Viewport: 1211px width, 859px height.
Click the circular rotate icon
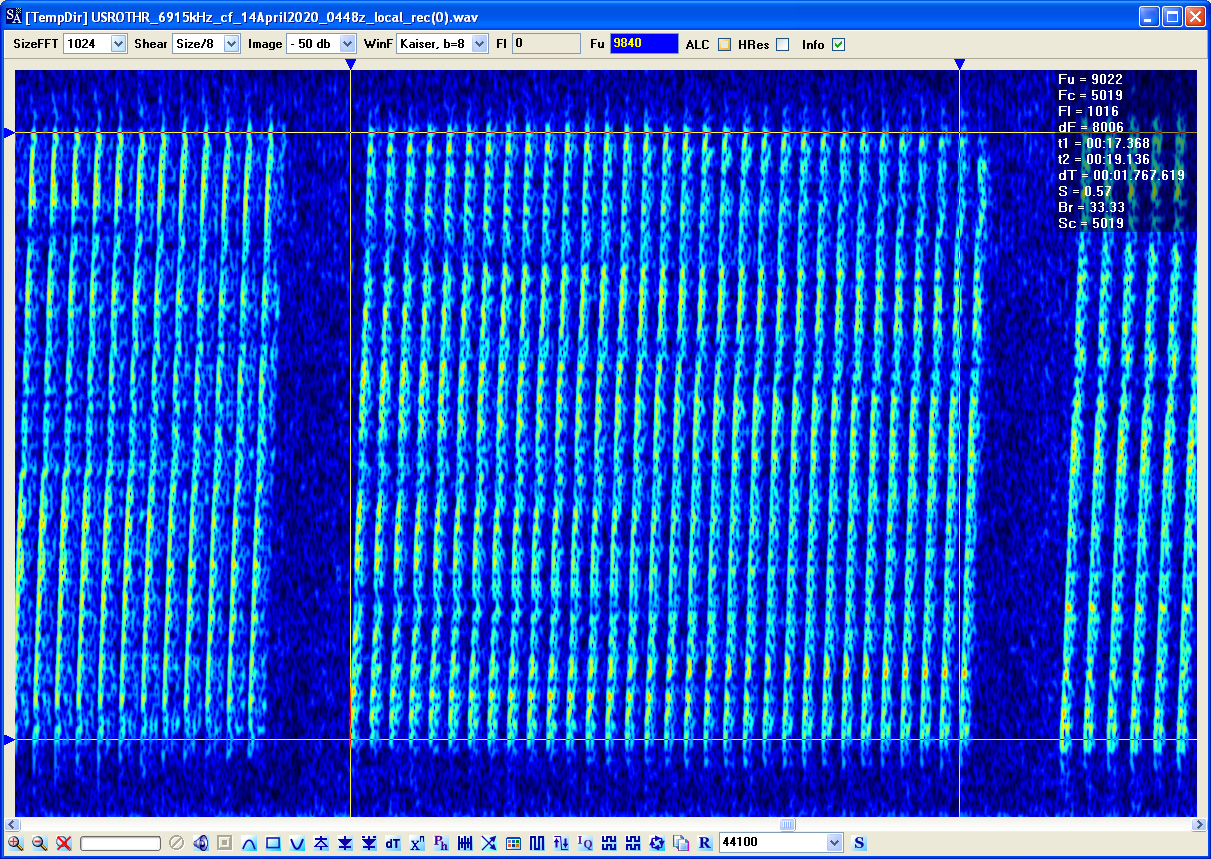coord(657,843)
